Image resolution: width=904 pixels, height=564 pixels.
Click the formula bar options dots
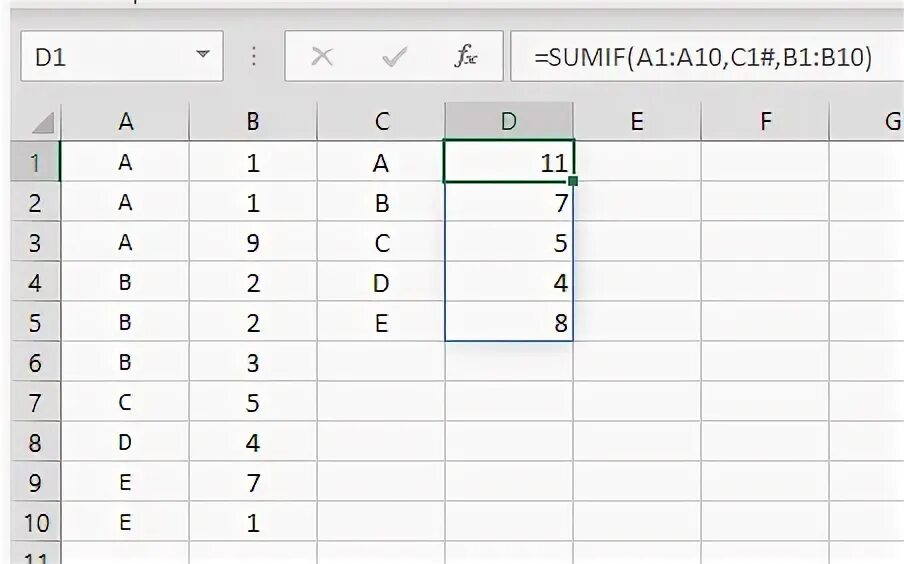tap(254, 57)
